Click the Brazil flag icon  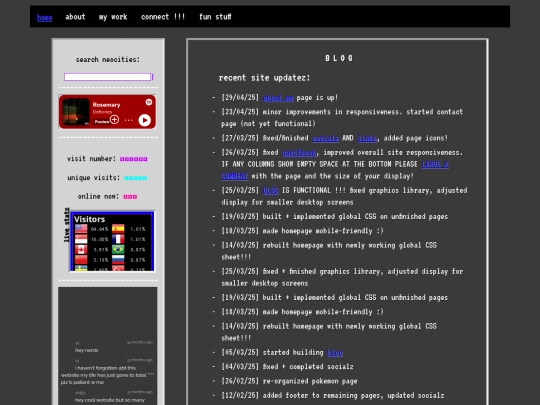pyautogui.click(x=118, y=249)
